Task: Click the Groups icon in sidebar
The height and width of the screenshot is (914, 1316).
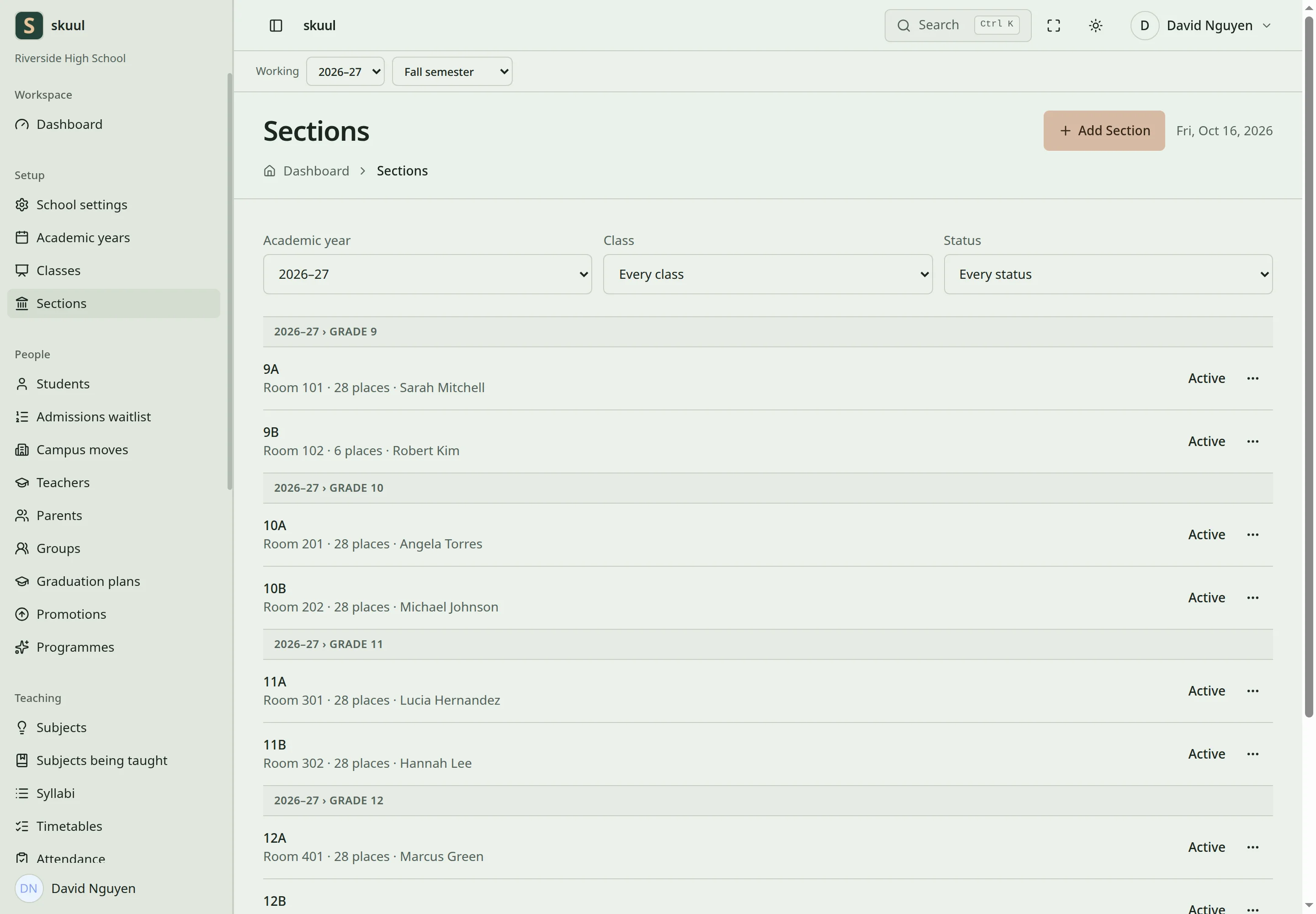Action: click(x=22, y=548)
